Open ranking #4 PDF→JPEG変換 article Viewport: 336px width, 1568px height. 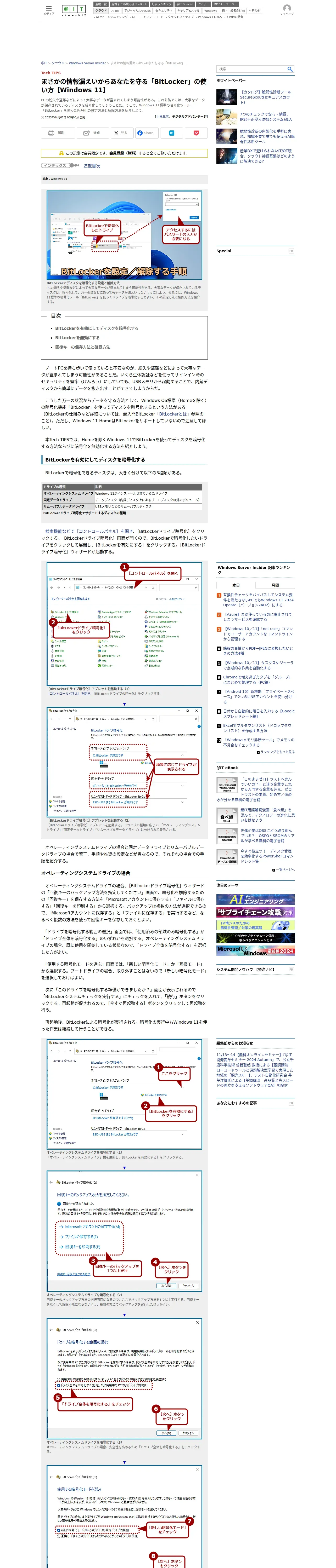pyautogui.click(x=259, y=651)
